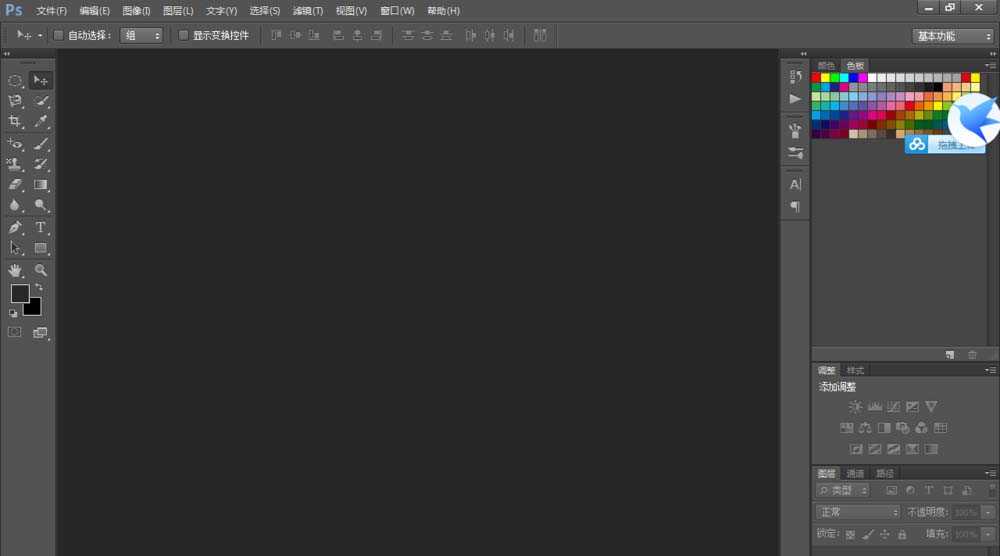
Task: Pick the red swatch in 色板 panel
Action: coord(817,77)
